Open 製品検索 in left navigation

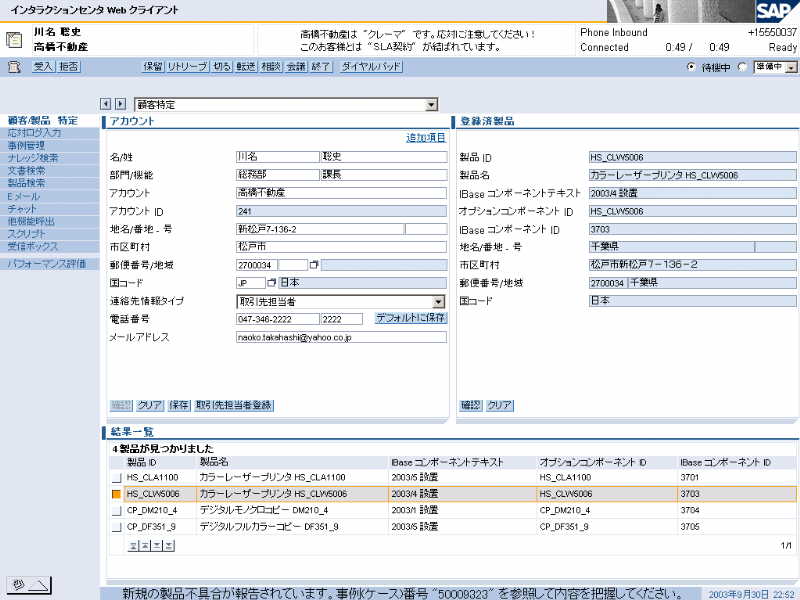pyautogui.click(x=26, y=183)
